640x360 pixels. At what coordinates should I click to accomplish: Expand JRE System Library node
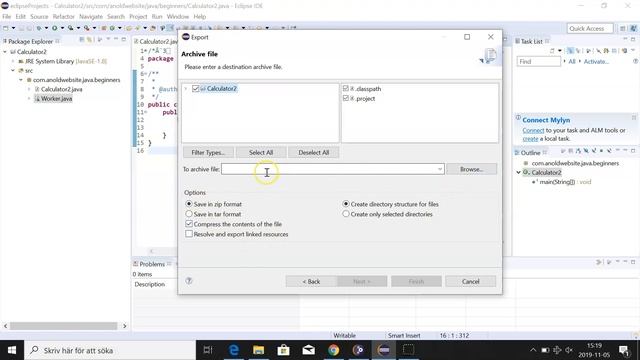(x=13, y=61)
